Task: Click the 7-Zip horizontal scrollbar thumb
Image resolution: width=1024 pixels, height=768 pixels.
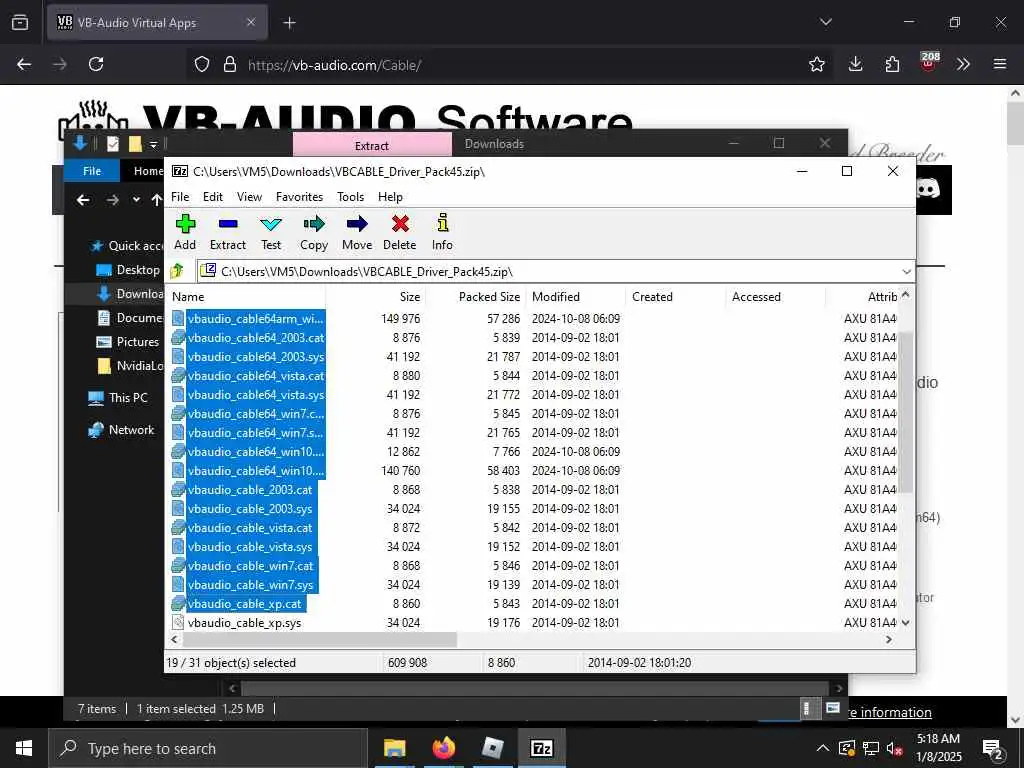Action: point(319,639)
